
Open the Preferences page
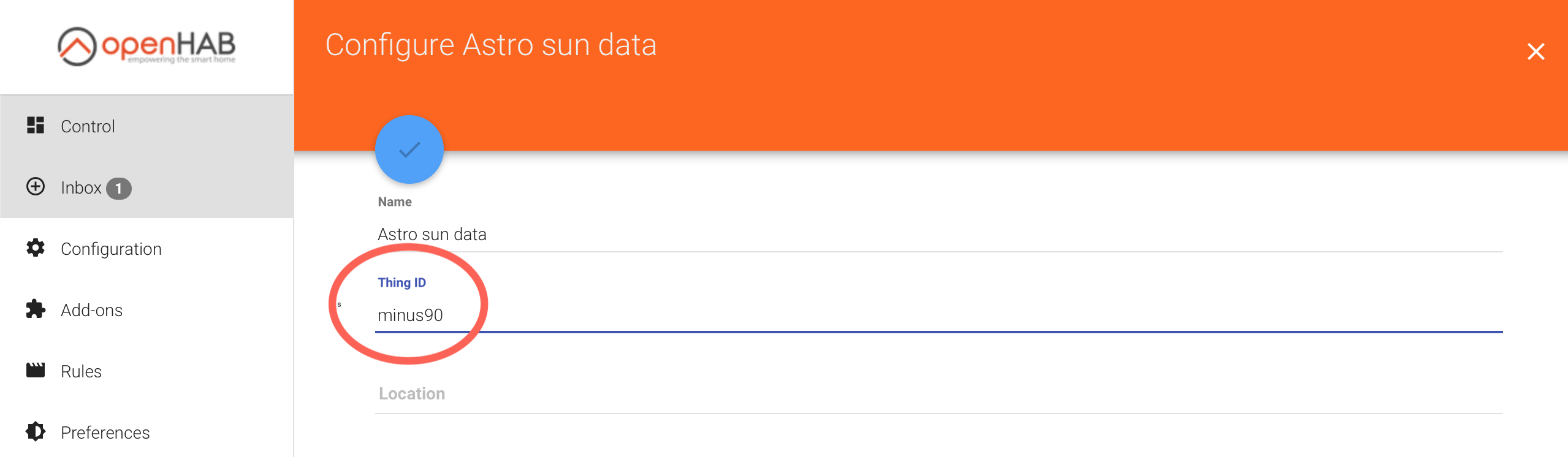105,432
